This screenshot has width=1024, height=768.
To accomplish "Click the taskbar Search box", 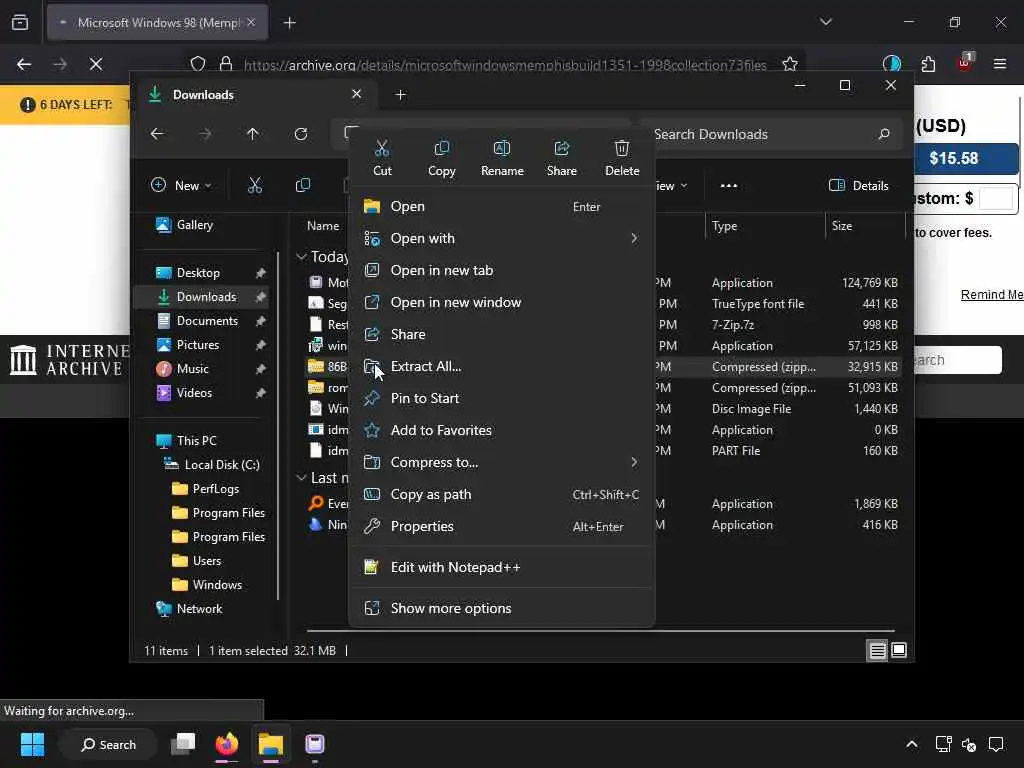I will click(x=108, y=744).
